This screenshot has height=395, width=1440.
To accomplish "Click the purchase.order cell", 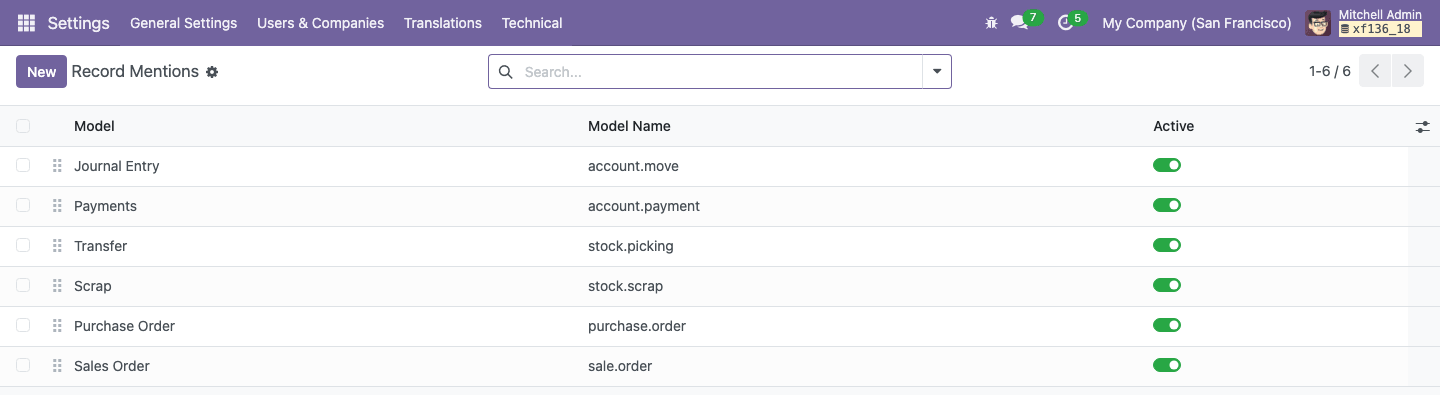I will pos(637,326).
